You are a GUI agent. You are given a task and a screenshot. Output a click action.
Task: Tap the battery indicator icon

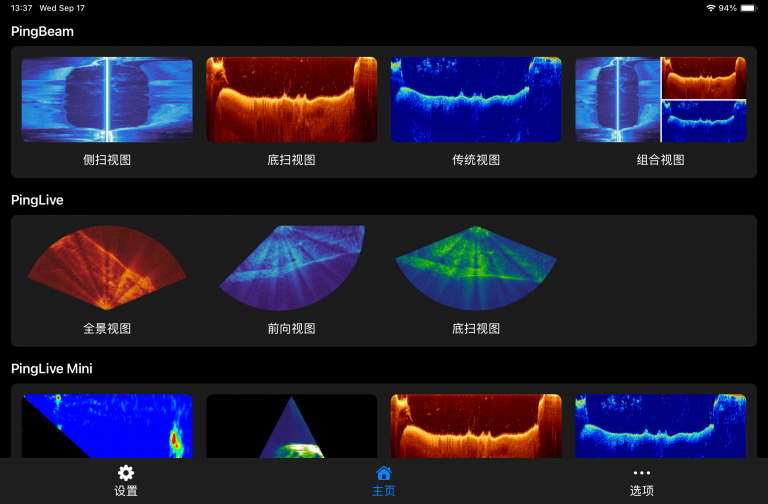point(750,8)
